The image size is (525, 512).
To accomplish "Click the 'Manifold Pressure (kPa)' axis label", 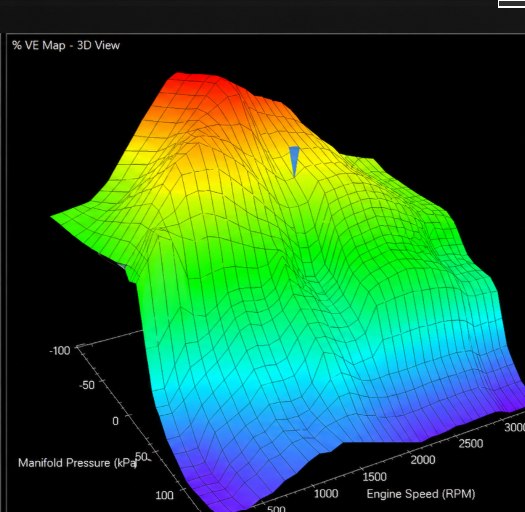I will (78, 463).
